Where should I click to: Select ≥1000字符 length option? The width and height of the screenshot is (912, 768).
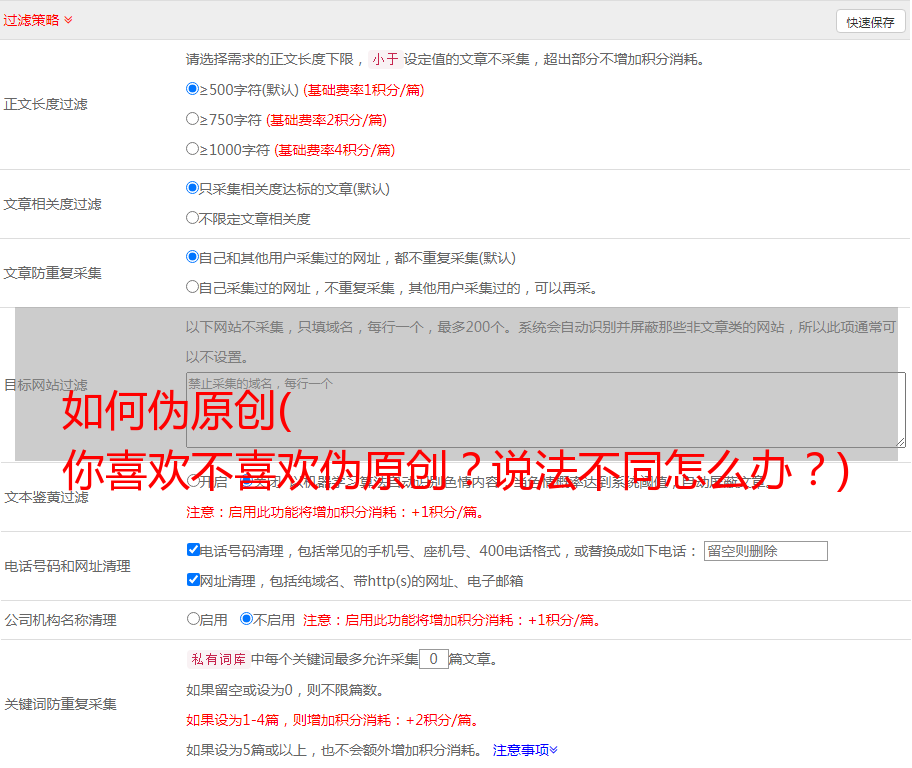(192, 149)
